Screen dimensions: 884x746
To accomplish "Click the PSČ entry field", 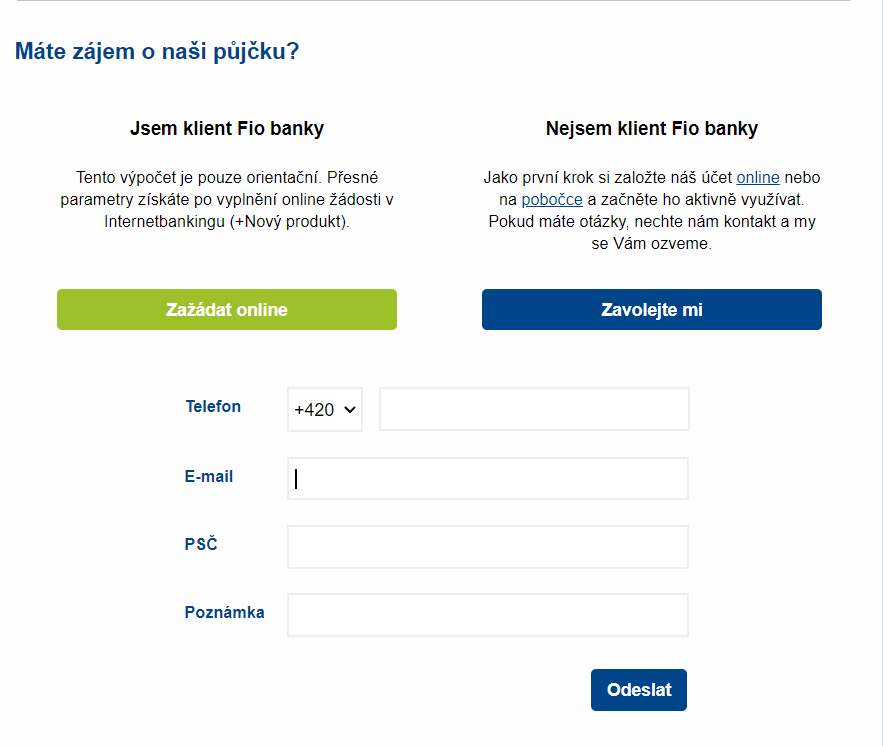I will coord(487,546).
